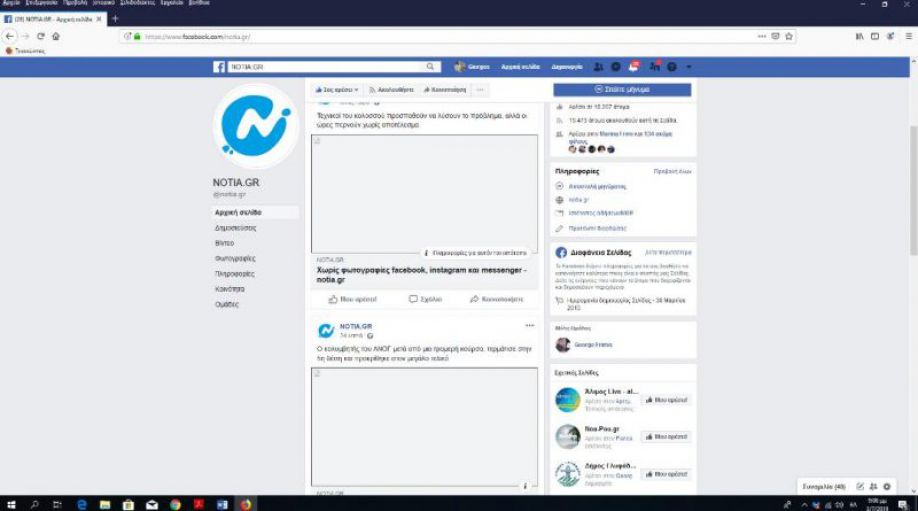Open the three-dots page options menu
This screenshot has width=918, height=511.
[x=480, y=90]
